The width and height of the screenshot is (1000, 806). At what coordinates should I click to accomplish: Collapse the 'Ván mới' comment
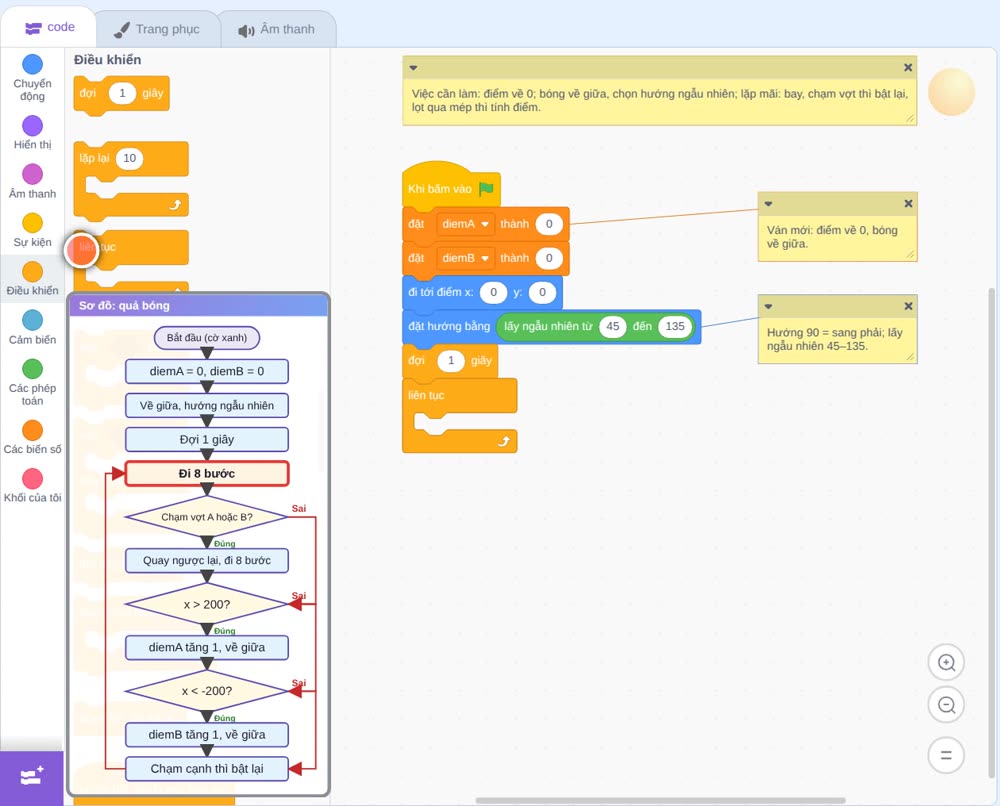click(x=768, y=204)
